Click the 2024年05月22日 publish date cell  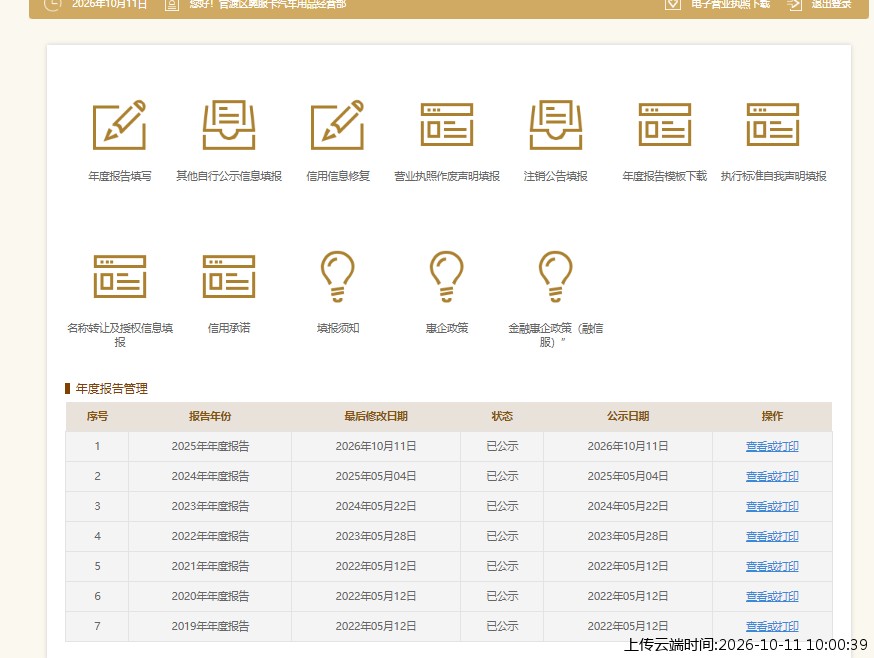(628, 506)
